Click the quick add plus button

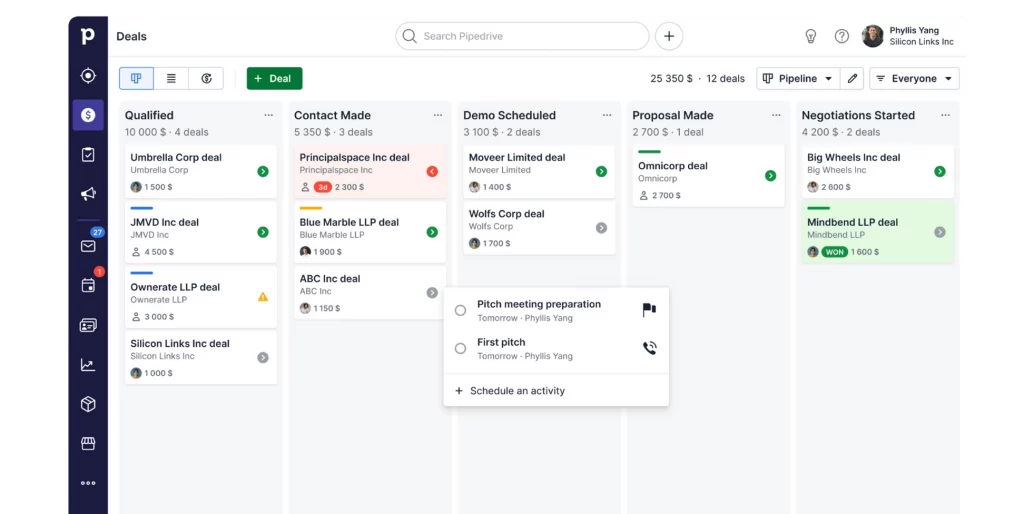point(669,36)
